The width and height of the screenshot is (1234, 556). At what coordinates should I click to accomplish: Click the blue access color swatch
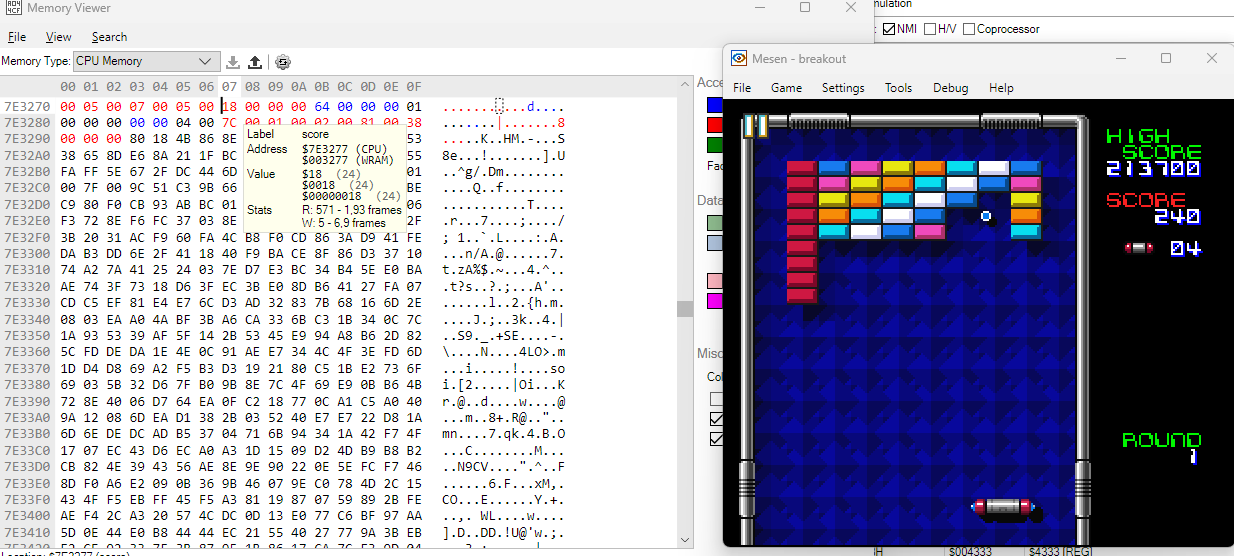tap(714, 104)
